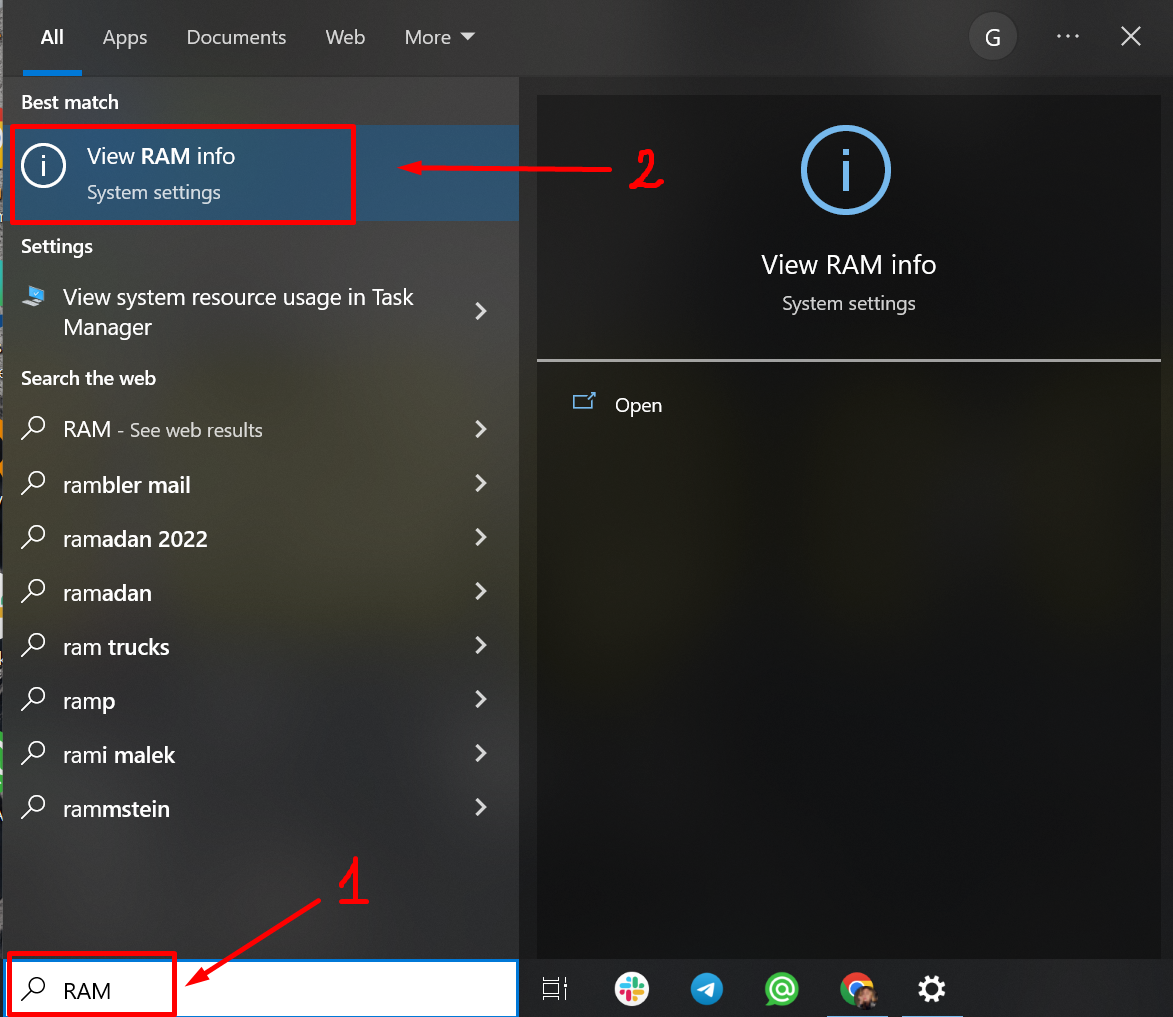Select the ramadan 2022 web suggestion
The image size is (1173, 1017).
135,539
